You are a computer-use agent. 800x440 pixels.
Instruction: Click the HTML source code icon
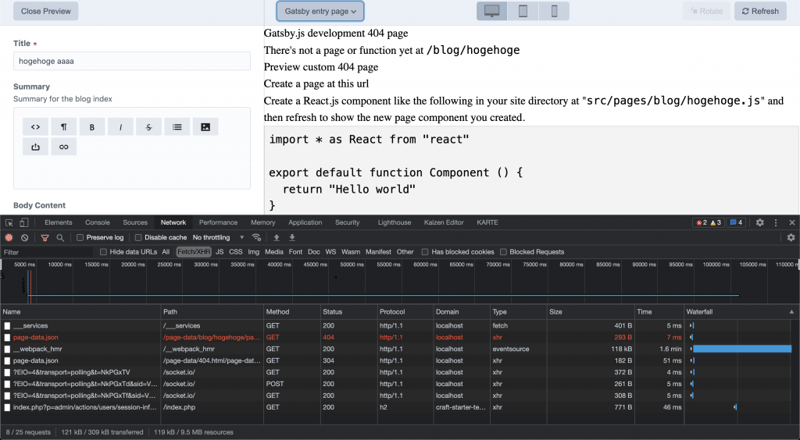(x=36, y=127)
